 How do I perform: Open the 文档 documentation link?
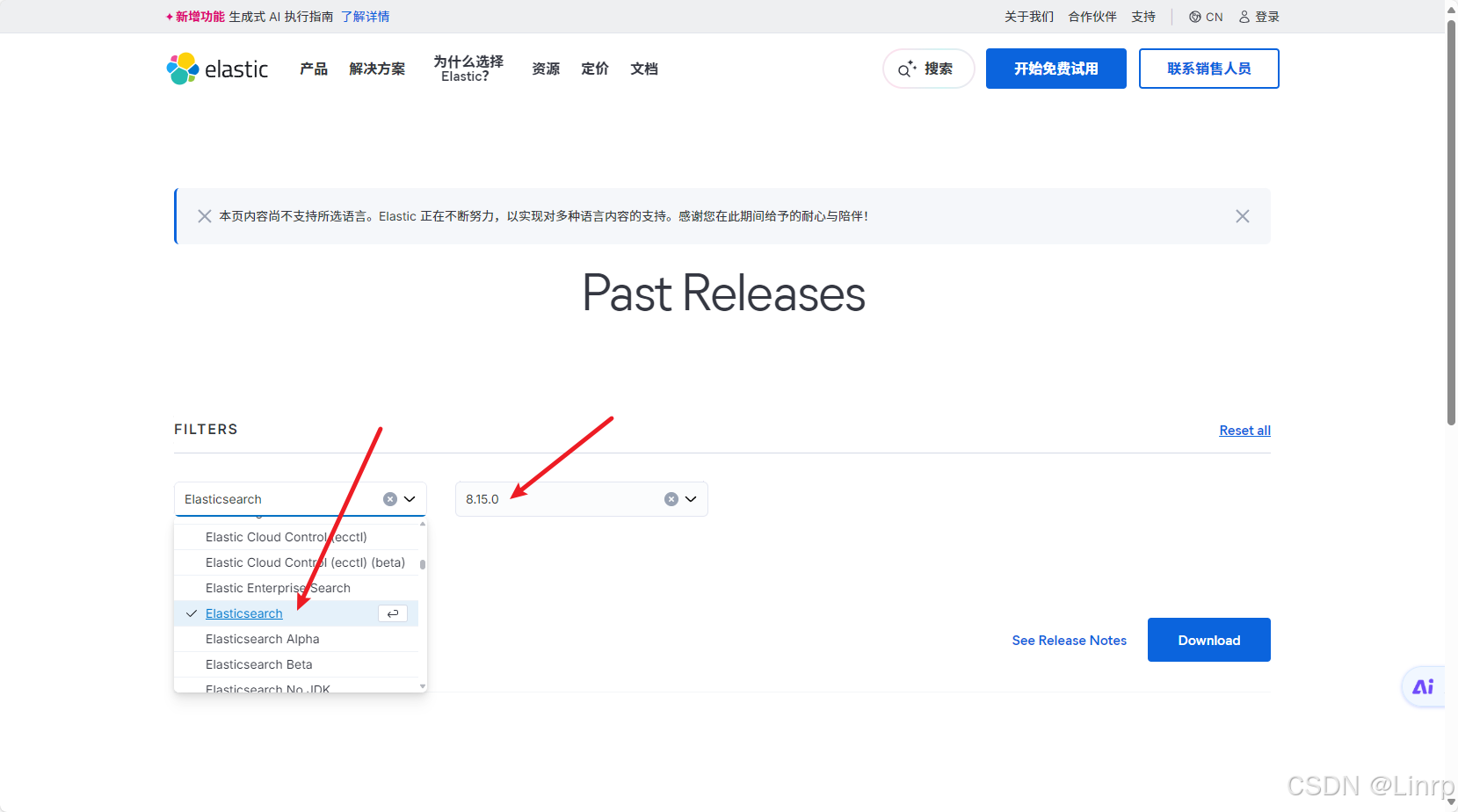(644, 69)
